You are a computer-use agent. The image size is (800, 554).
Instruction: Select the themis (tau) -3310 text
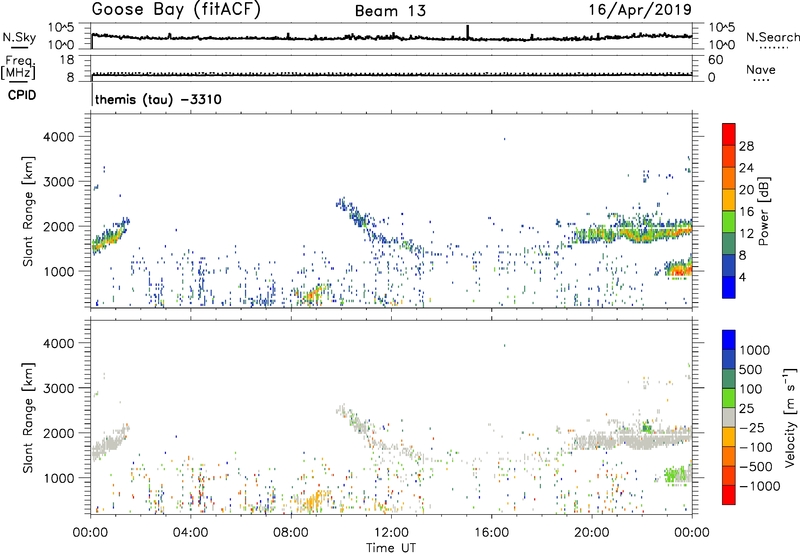[158, 99]
